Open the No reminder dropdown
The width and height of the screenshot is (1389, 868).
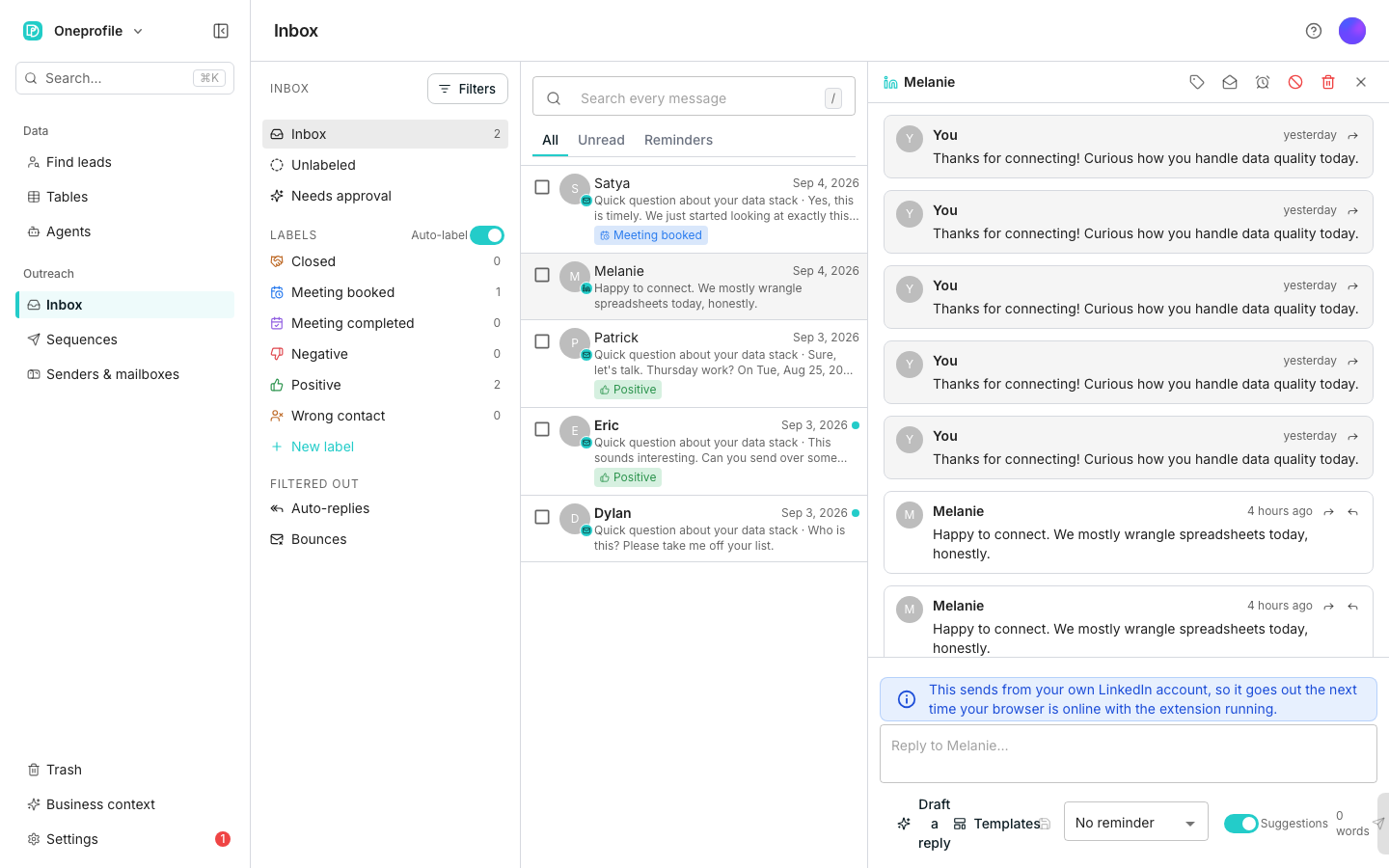point(1136,822)
